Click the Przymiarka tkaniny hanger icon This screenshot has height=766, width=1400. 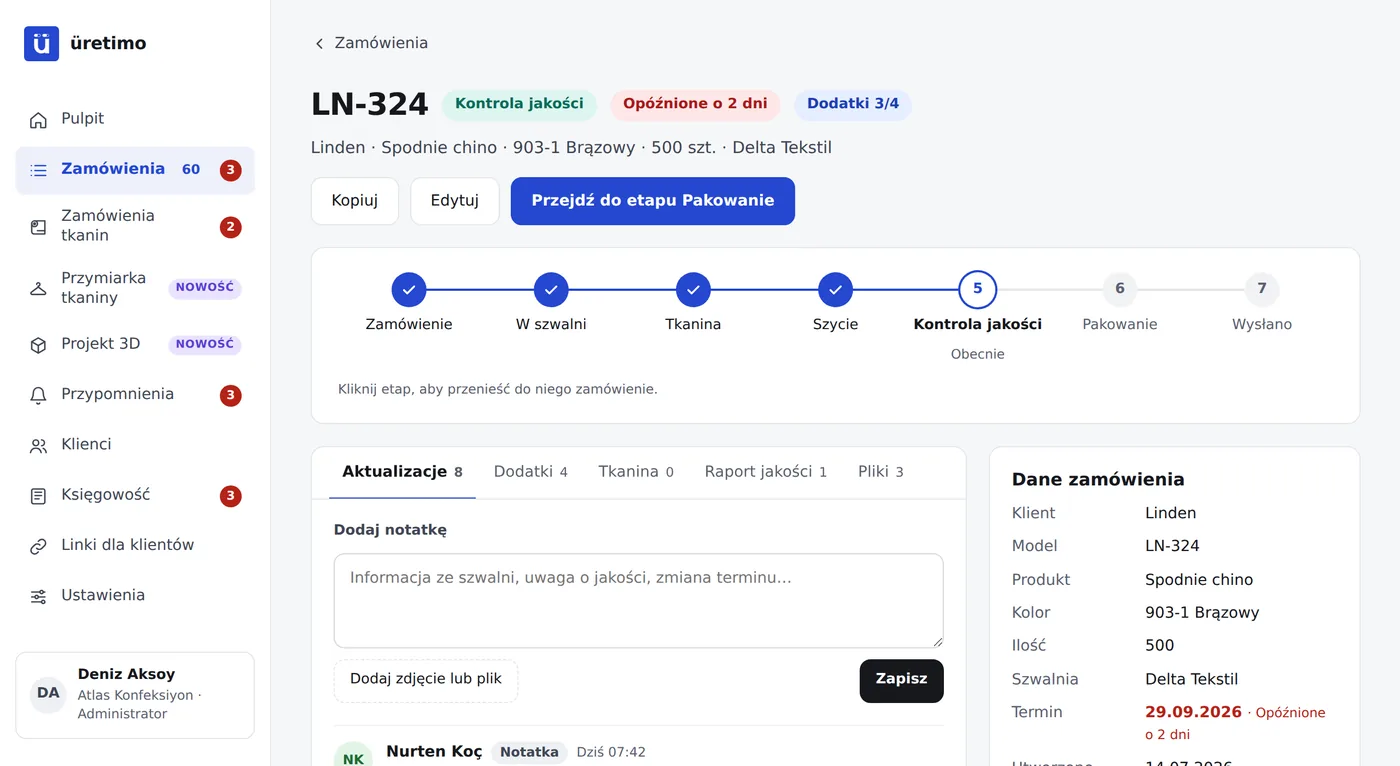point(38,289)
